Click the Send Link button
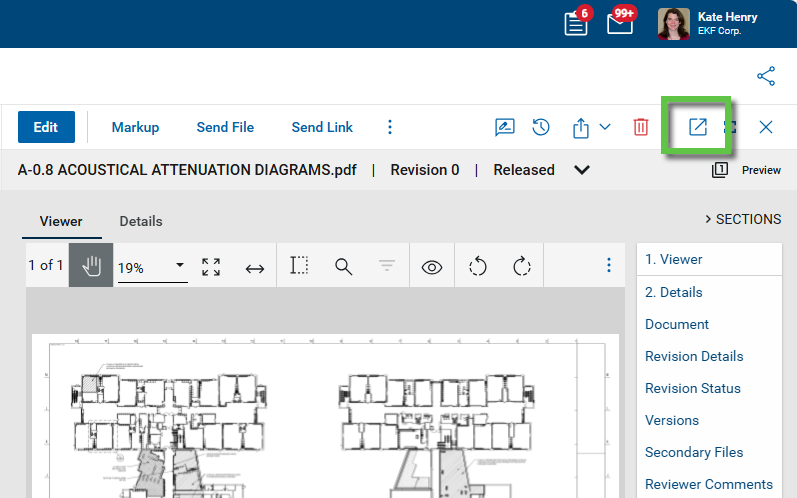This screenshot has height=498, width=797. click(322, 127)
